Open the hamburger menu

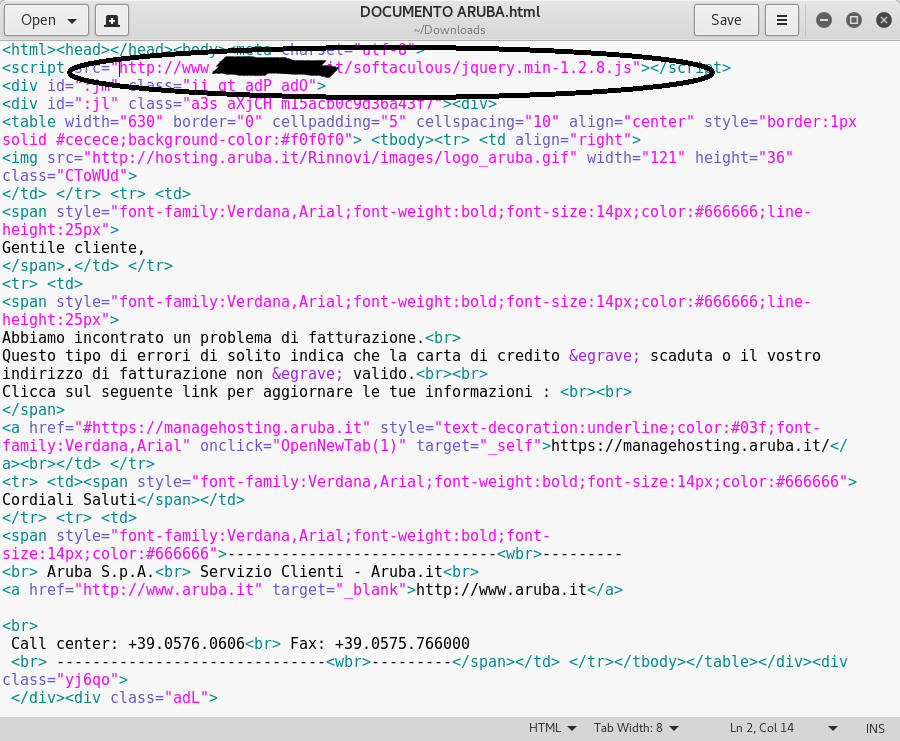(x=782, y=20)
